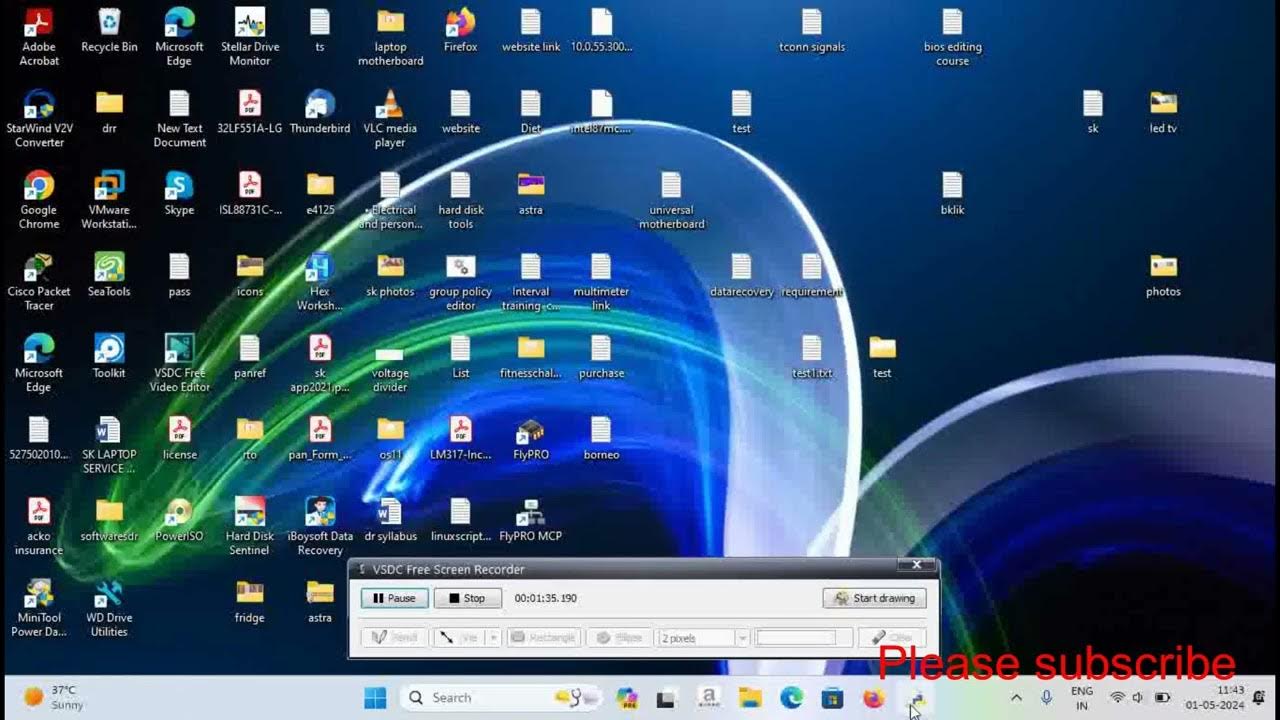Close the VSDC Free Screen Recorder window
Image resolution: width=1280 pixels, height=720 pixels.
tap(916, 565)
